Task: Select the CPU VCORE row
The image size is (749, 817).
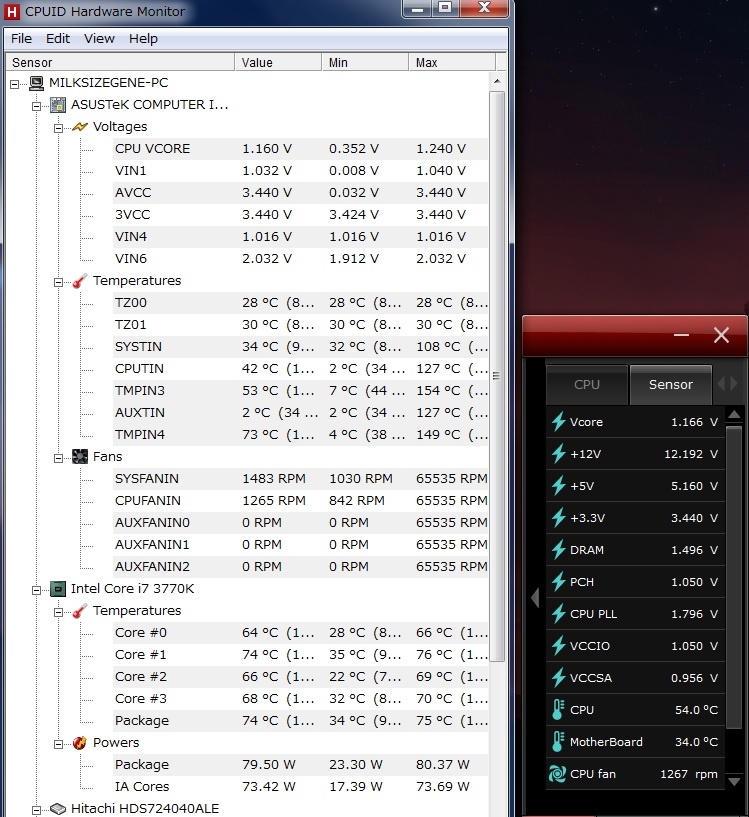Action: pyautogui.click(x=152, y=149)
